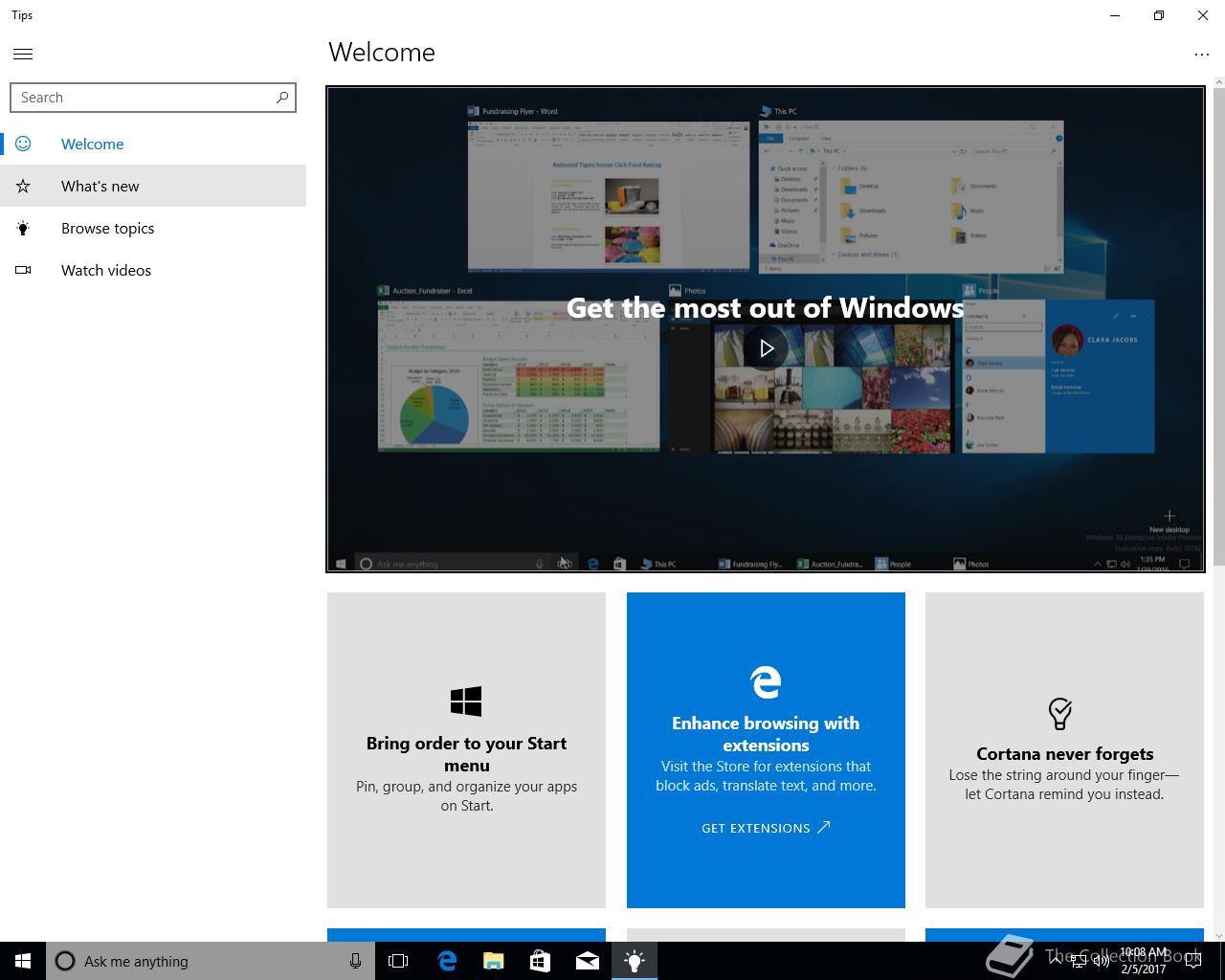Click the smiley Welcome icon

pos(23,144)
